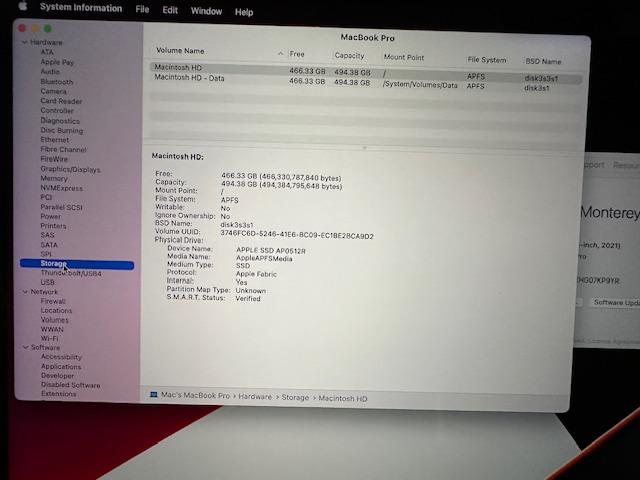Select Wi-Fi under Network
The image size is (640, 480).
tap(49, 338)
